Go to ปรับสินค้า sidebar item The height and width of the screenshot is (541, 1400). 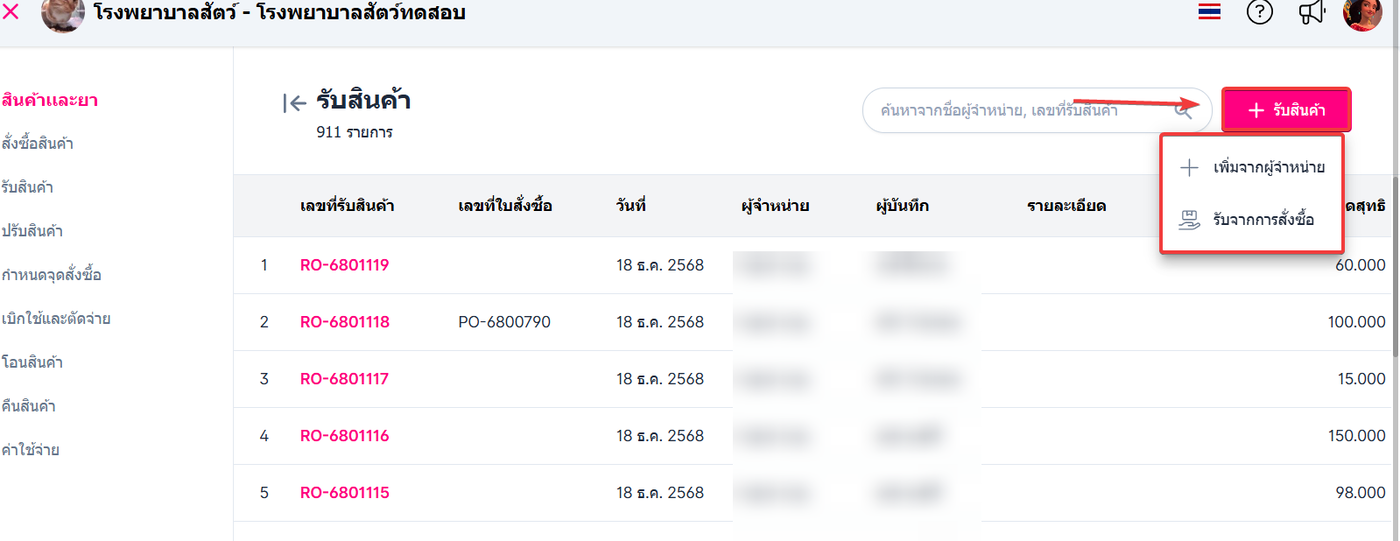pyautogui.click(x=33, y=231)
